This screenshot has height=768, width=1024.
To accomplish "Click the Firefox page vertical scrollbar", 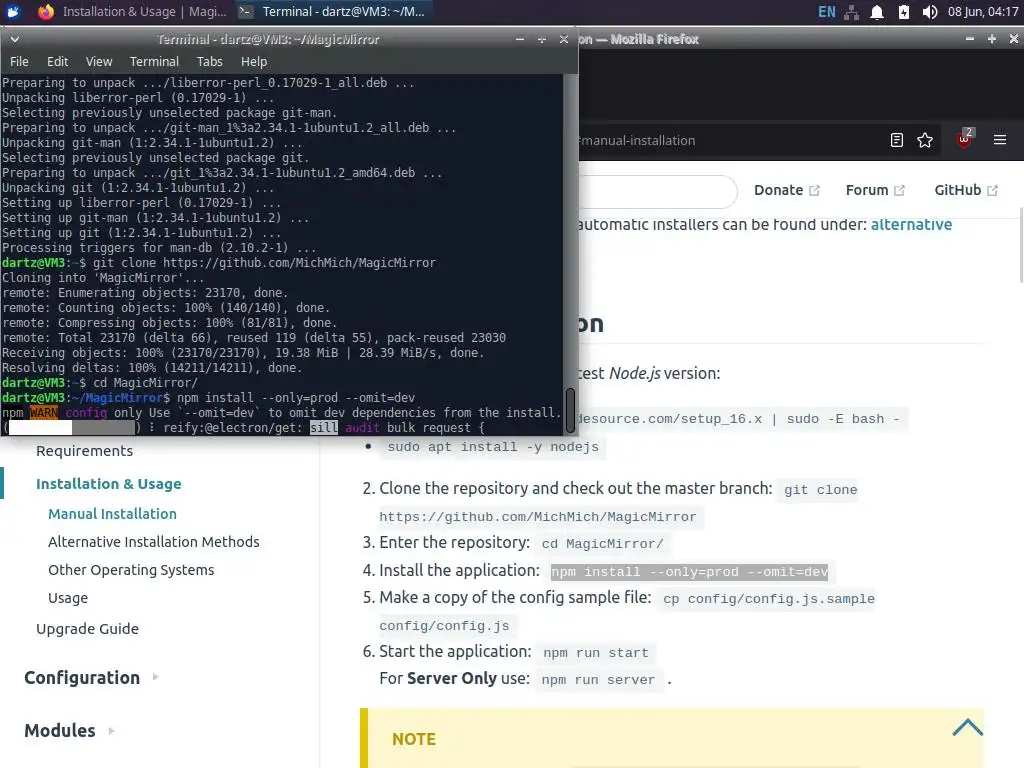I will 1020,245.
